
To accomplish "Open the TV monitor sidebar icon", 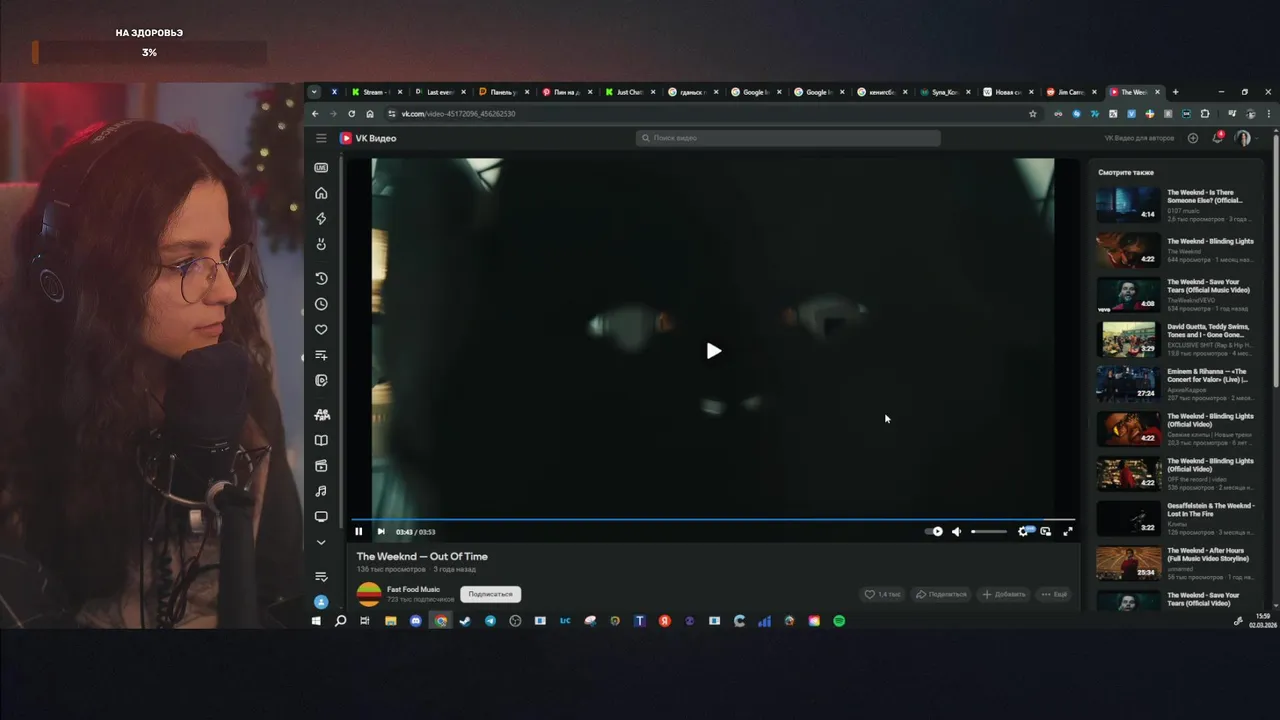I will (x=321, y=517).
